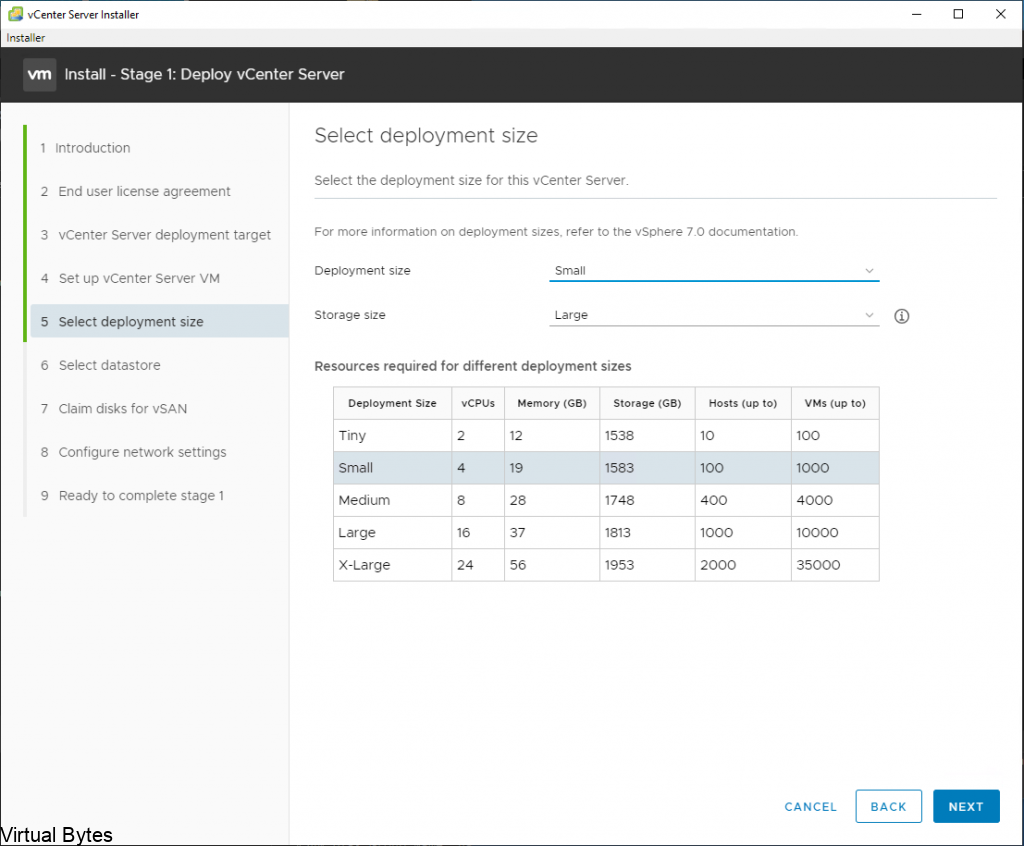Select the Select deployment size step
The width and height of the screenshot is (1024, 846).
click(159, 321)
